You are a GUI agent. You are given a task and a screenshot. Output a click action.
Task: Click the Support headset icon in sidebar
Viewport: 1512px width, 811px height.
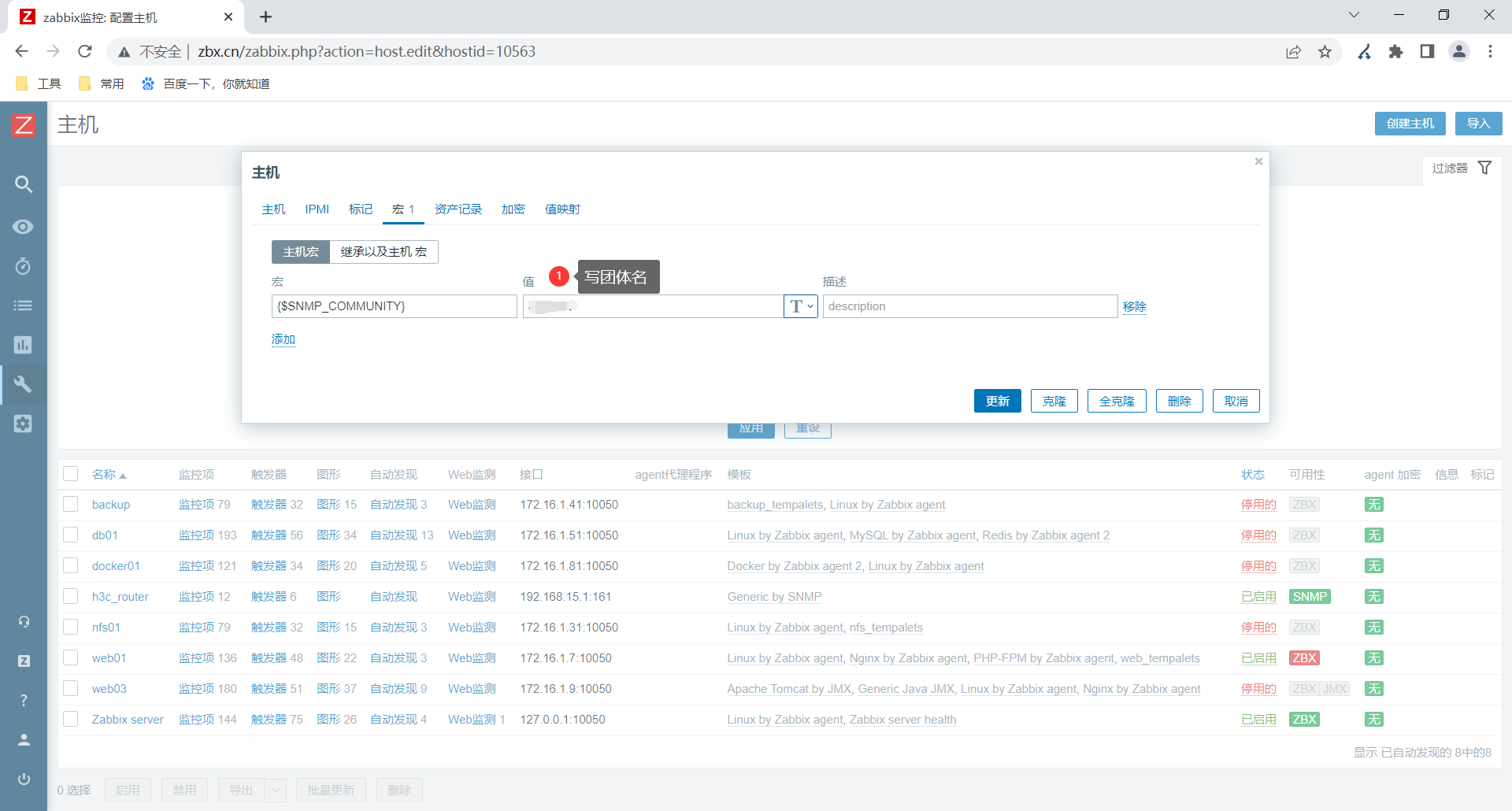pyautogui.click(x=24, y=621)
